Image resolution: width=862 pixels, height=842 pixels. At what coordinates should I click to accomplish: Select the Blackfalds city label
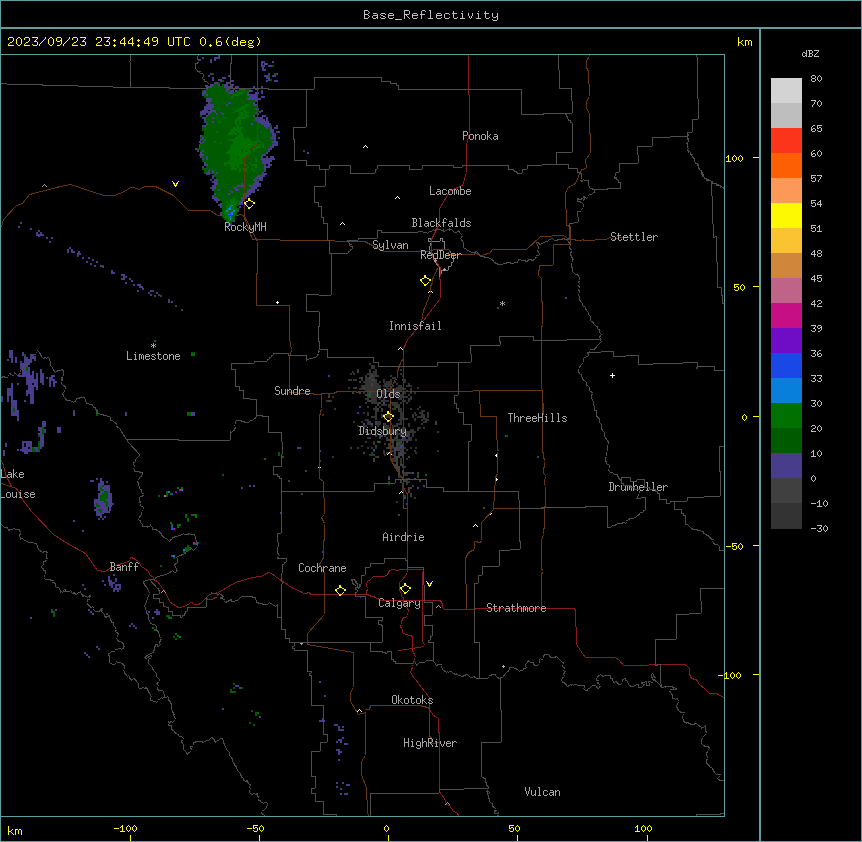coord(441,223)
